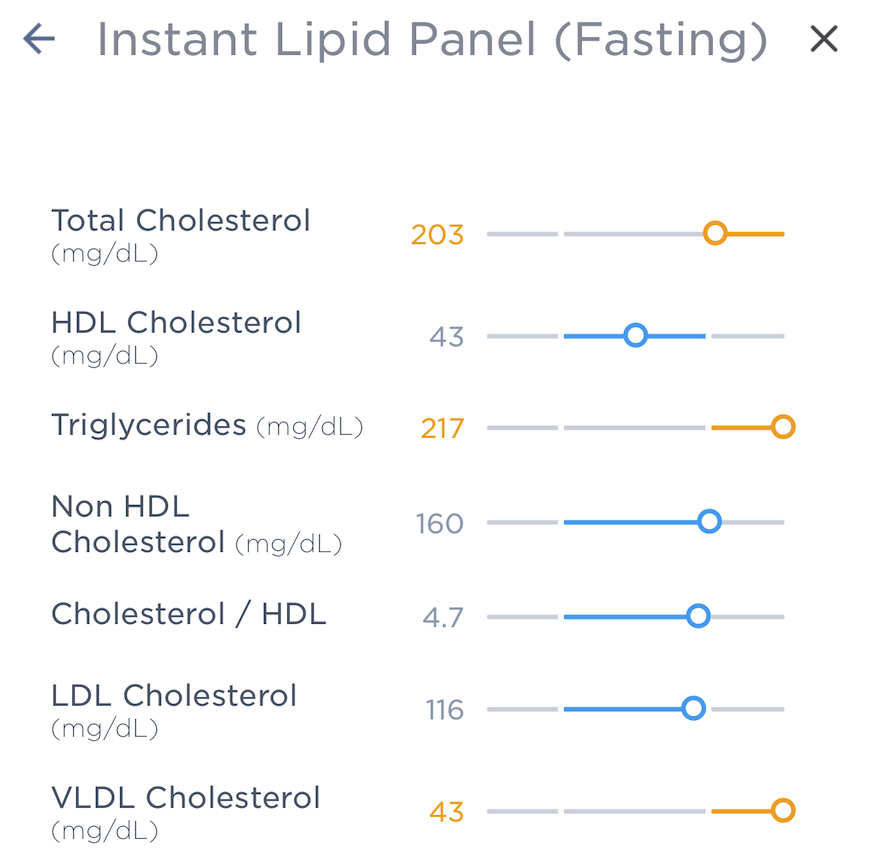Click the Triglycerides value 217
This screenshot has width=870, height=860.
pyautogui.click(x=437, y=426)
